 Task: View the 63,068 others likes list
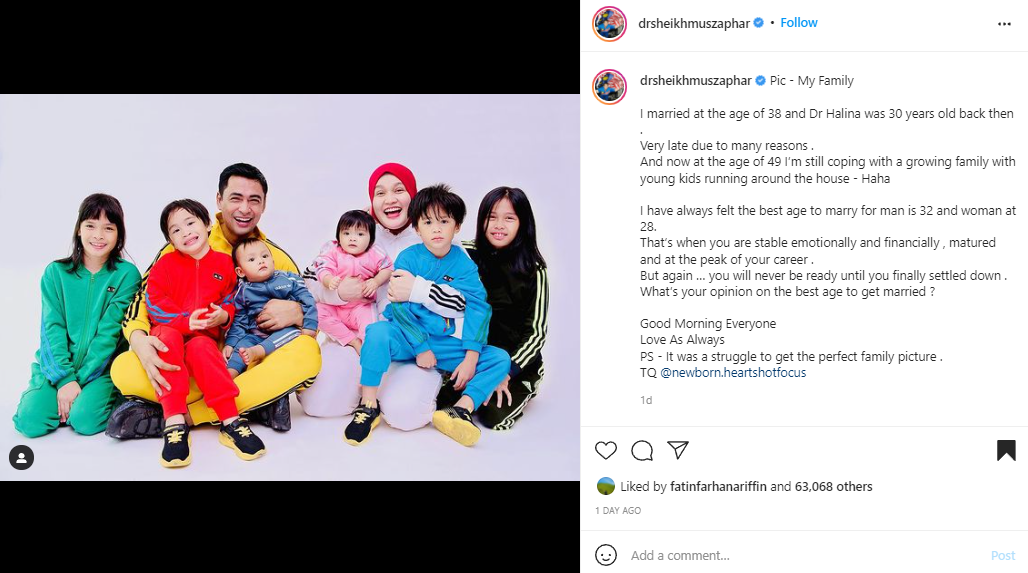coord(833,486)
